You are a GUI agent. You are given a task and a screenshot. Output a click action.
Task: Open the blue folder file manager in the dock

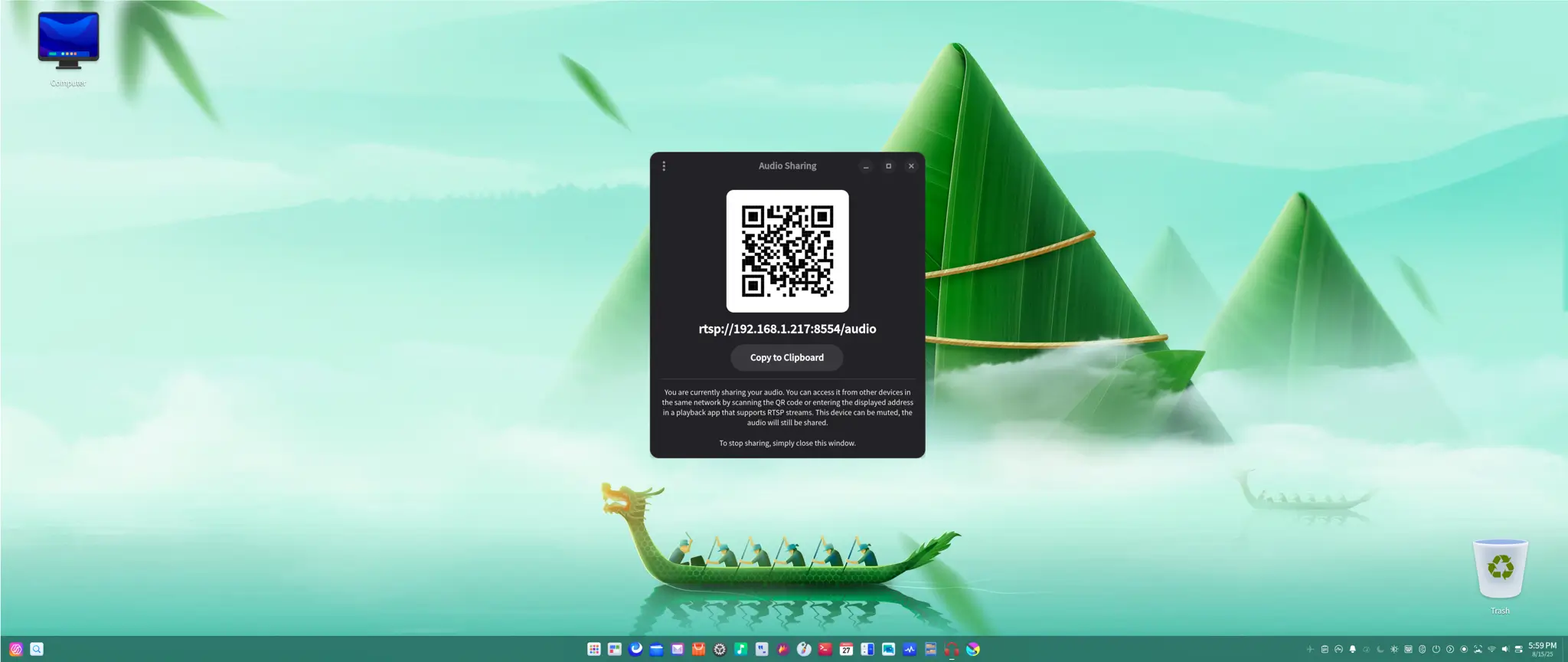(x=657, y=649)
